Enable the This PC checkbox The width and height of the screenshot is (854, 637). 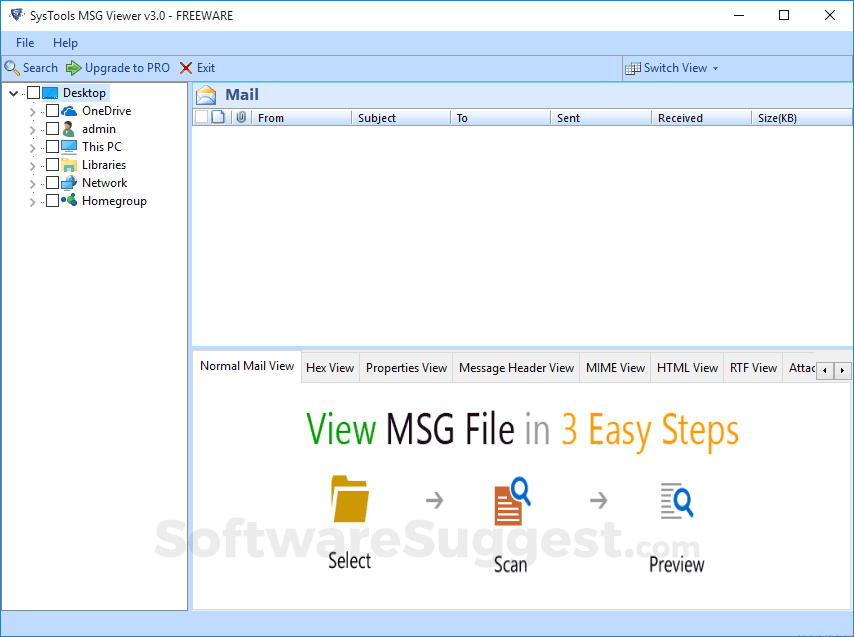coord(51,146)
